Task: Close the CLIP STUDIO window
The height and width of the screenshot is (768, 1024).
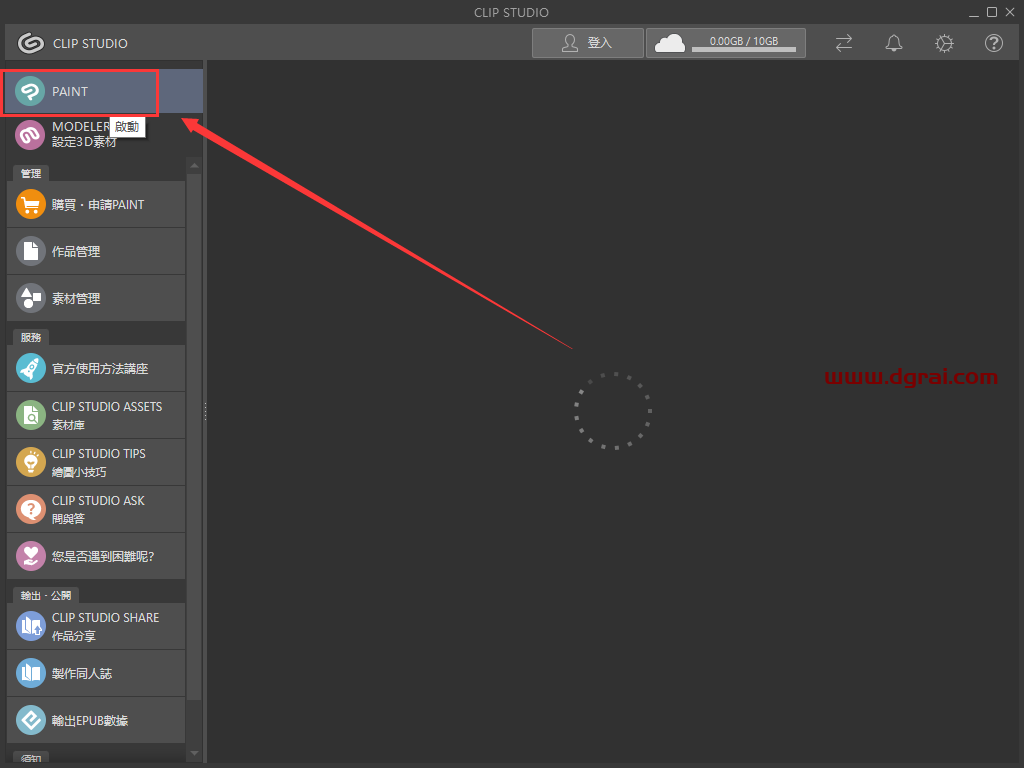Action: pos(1010,12)
